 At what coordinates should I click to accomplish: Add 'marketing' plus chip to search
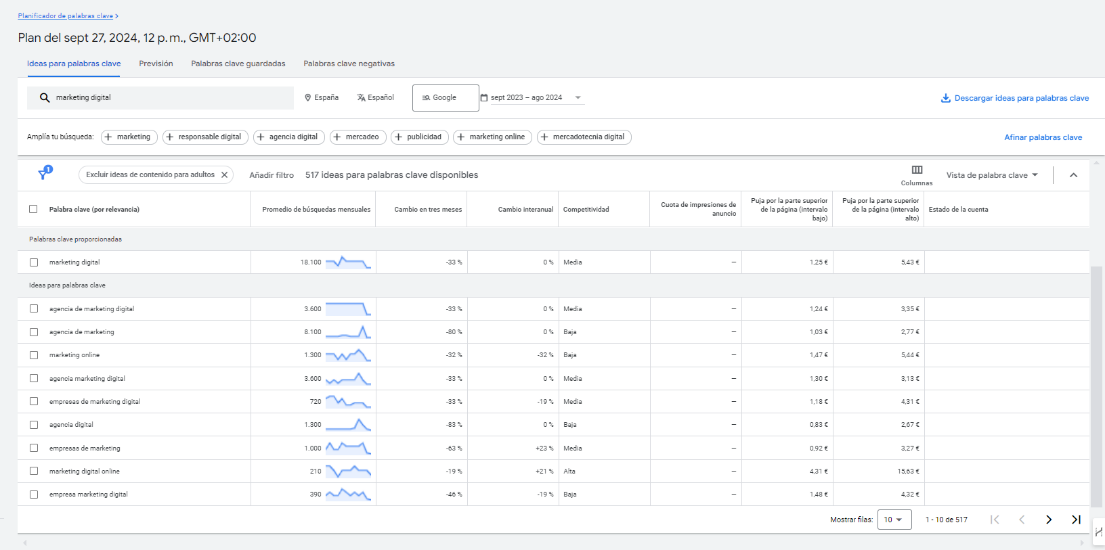(129, 137)
